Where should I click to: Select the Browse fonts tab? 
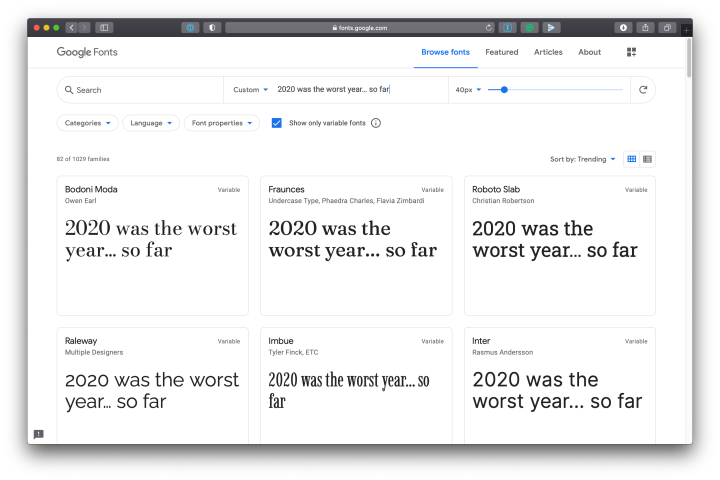coord(445,52)
